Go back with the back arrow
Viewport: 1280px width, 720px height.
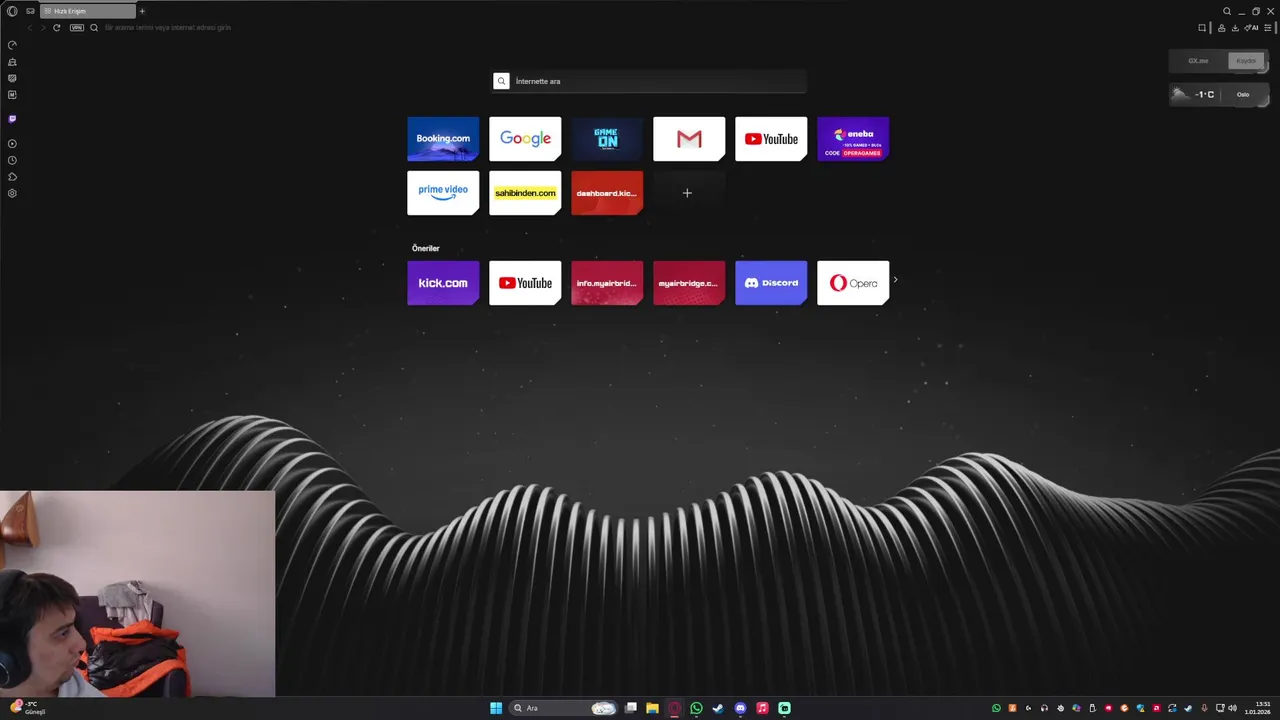[x=30, y=27]
